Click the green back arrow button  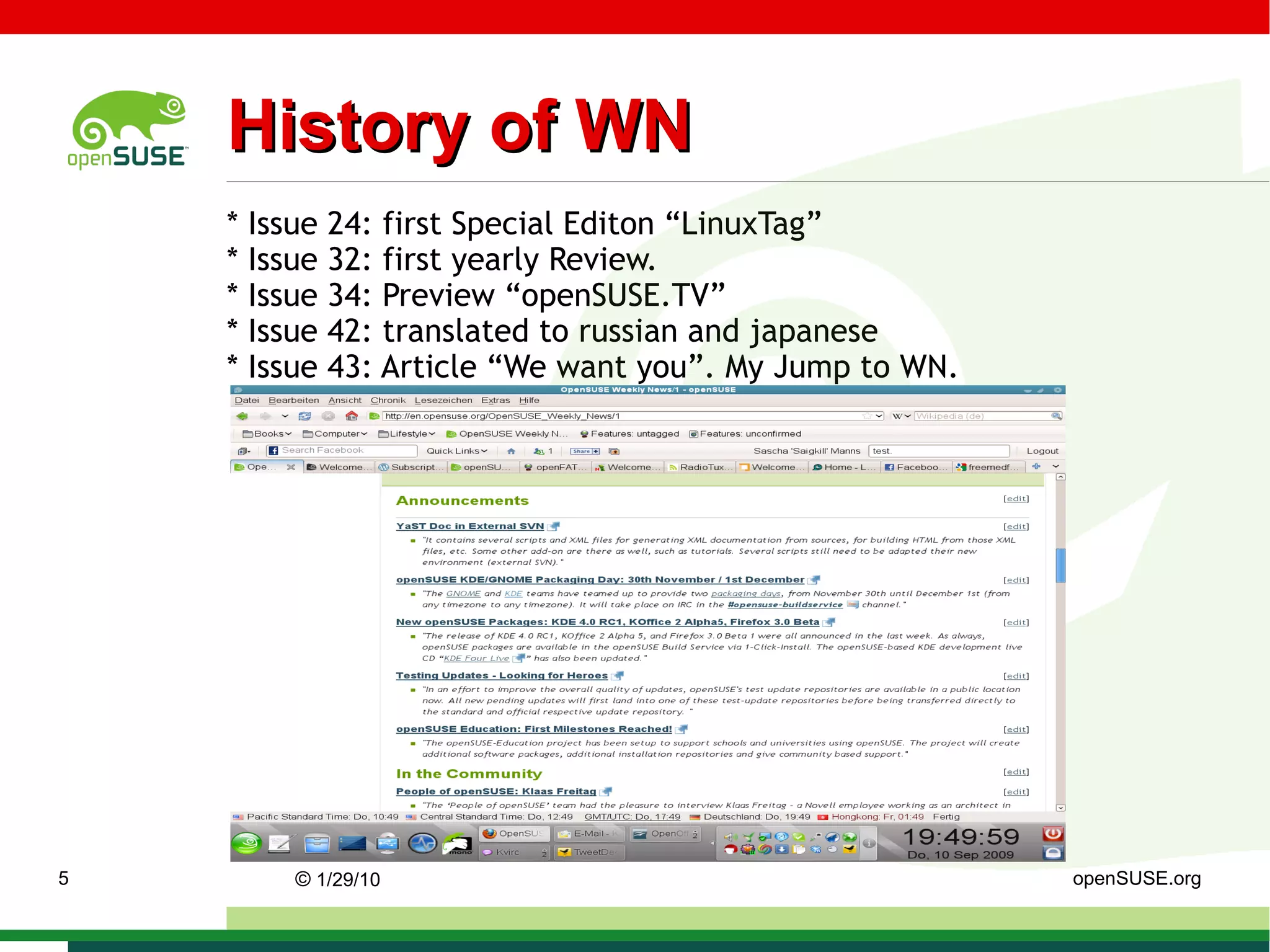coord(242,416)
